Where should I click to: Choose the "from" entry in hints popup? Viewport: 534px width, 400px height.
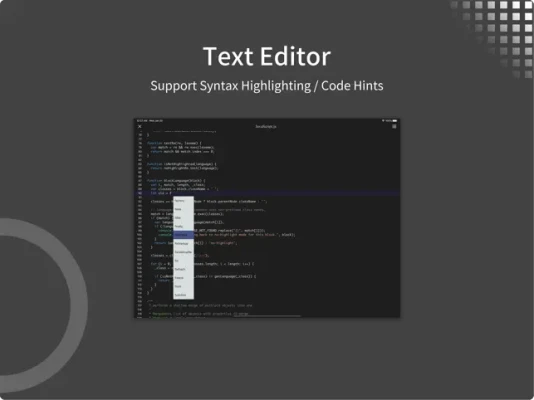click(183, 286)
